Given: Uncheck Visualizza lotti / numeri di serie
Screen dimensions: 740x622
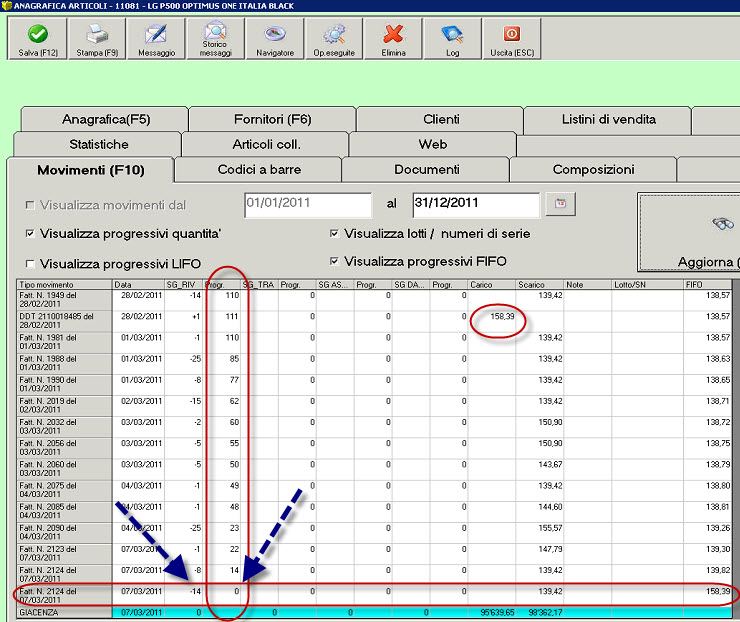Looking at the screenshot, I should tap(334, 234).
